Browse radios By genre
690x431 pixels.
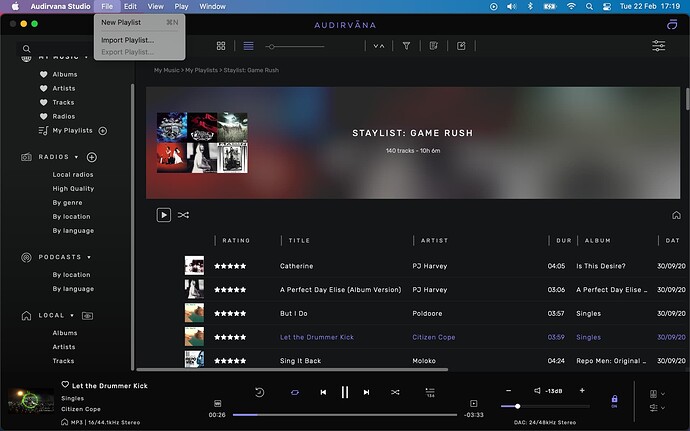(67, 203)
